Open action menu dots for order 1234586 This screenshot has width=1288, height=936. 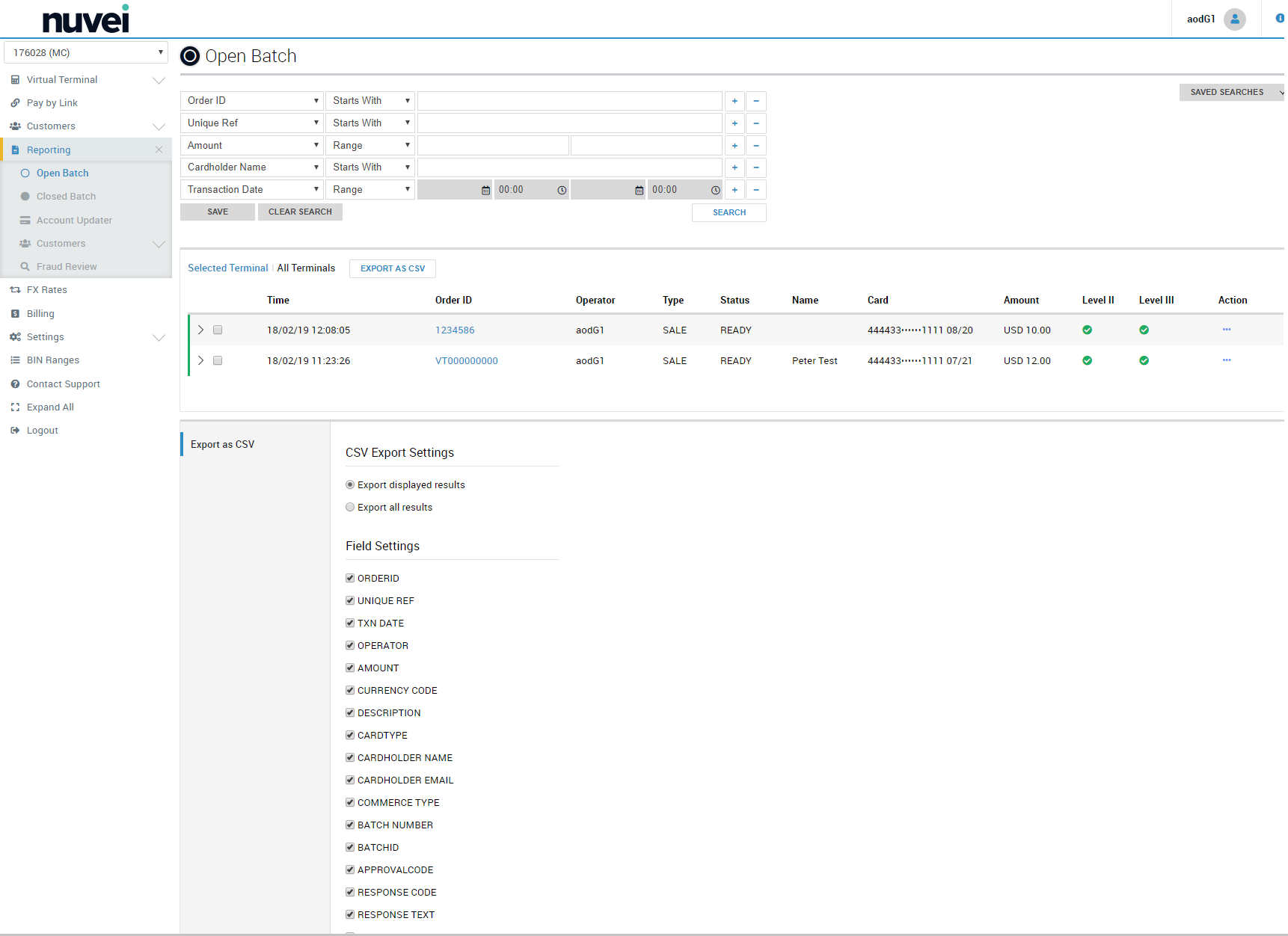point(1227,330)
